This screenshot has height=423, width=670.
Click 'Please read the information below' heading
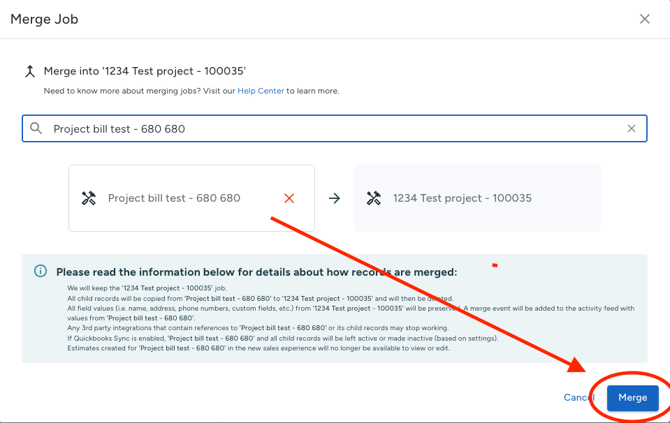(x=256, y=272)
